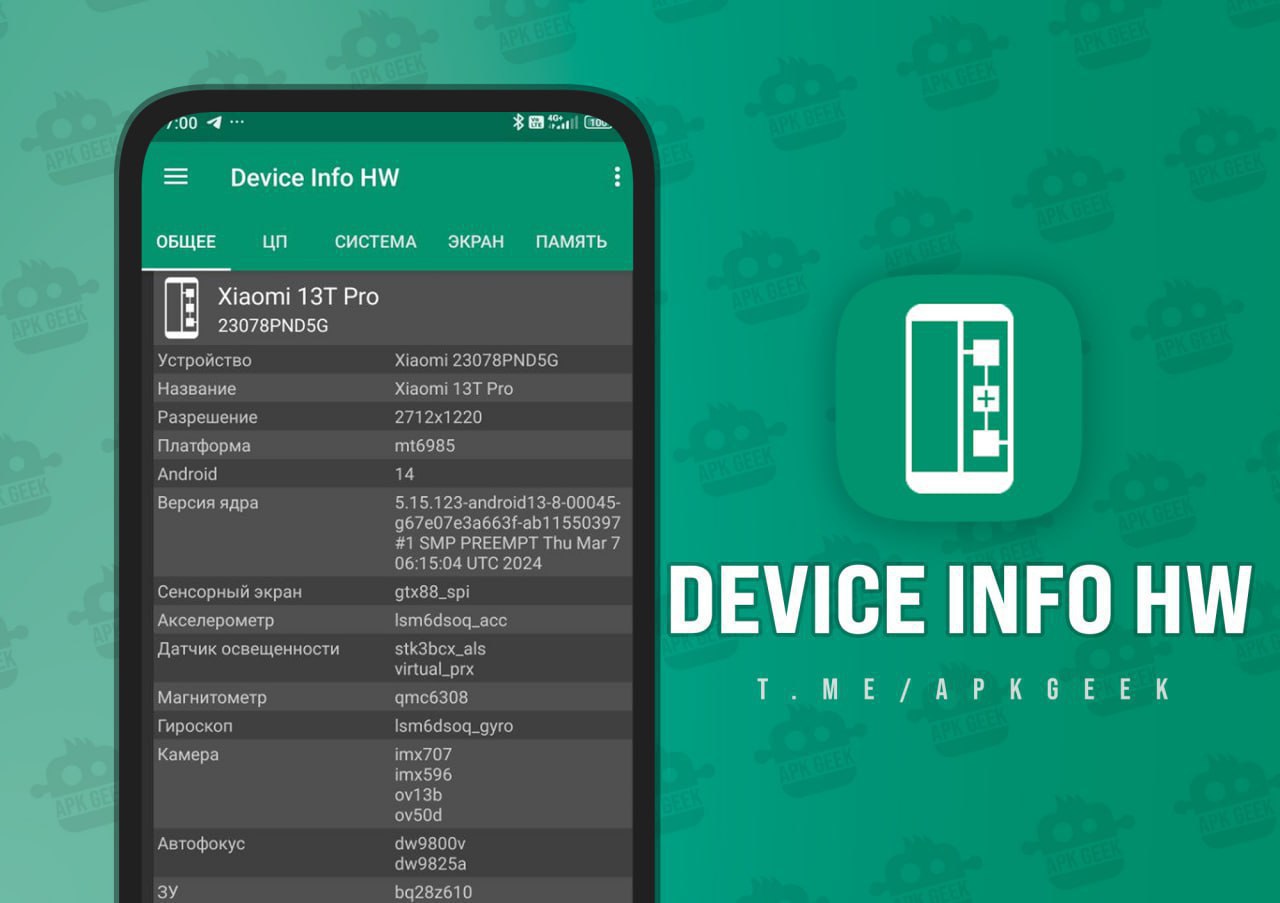This screenshot has height=903, width=1280.
Task: Tap the Разрешение 2712x1220 row
Action: (392, 417)
